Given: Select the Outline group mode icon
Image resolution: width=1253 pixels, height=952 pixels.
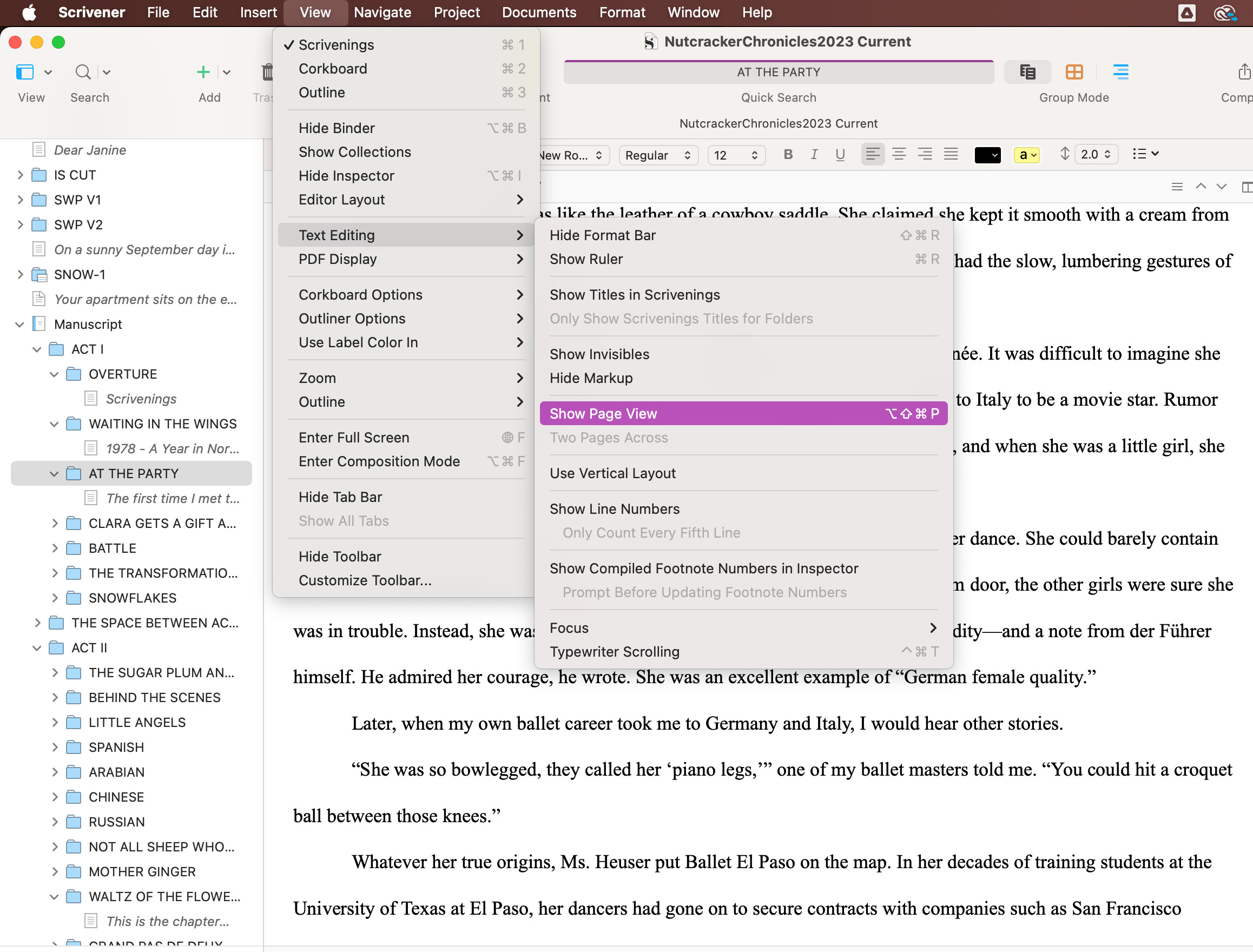Looking at the screenshot, I should 1120,72.
